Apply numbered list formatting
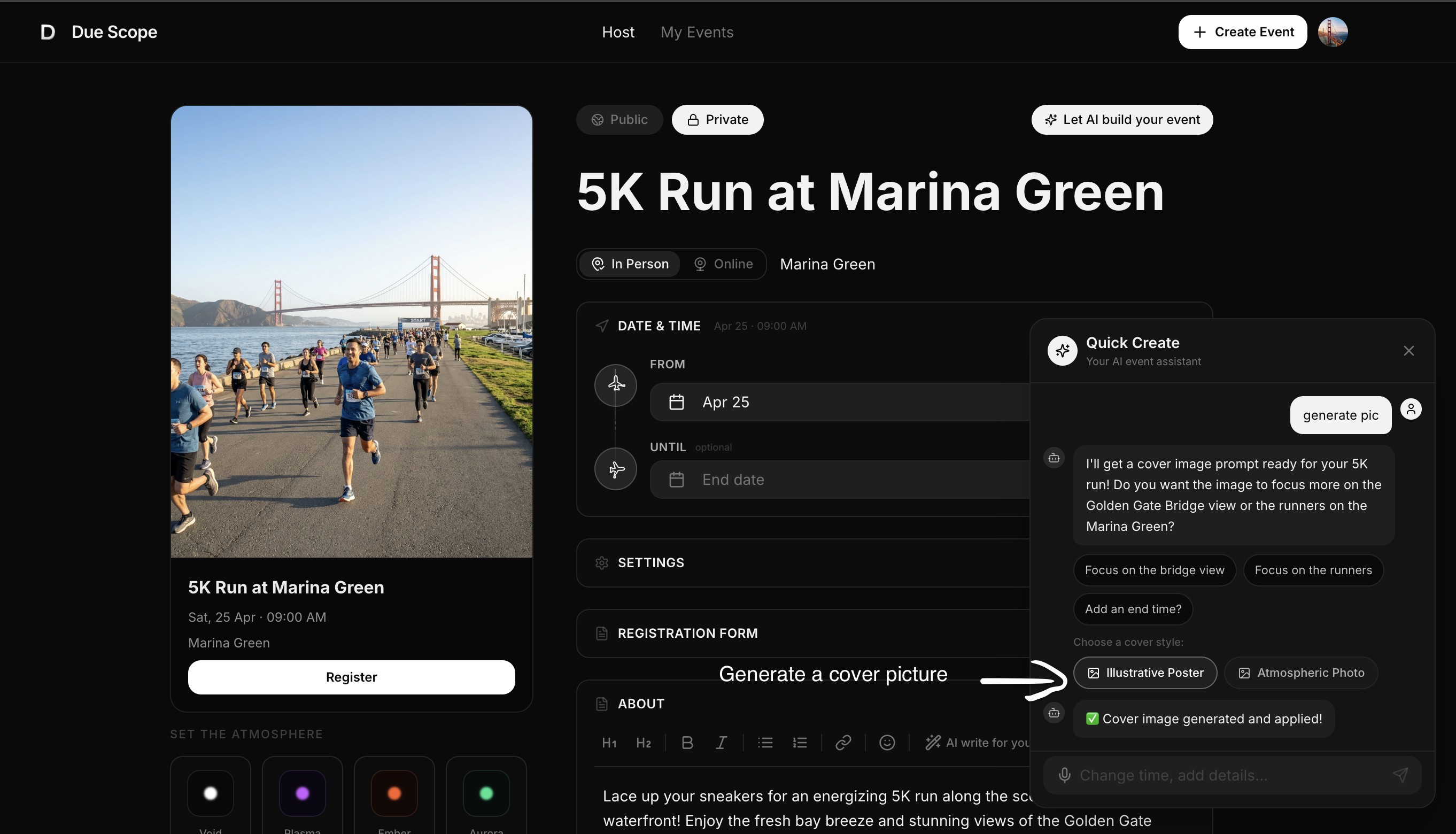 tap(800, 743)
